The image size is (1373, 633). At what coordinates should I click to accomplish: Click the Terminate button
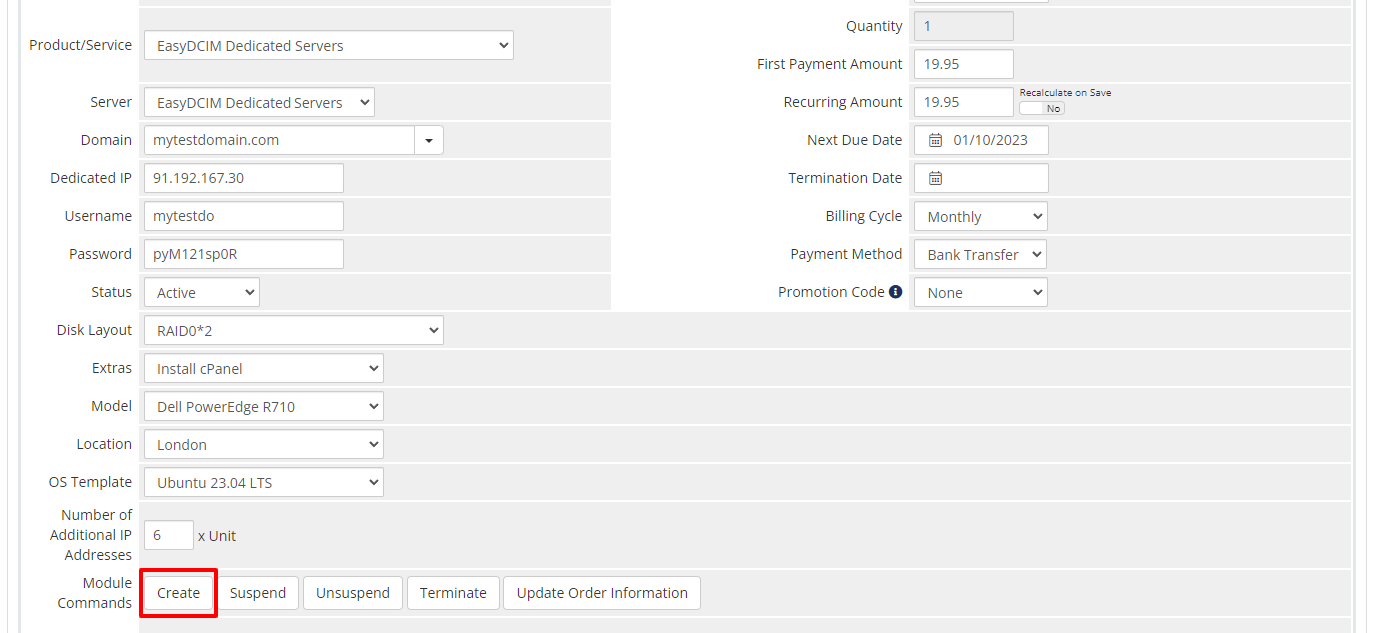pyautogui.click(x=453, y=593)
